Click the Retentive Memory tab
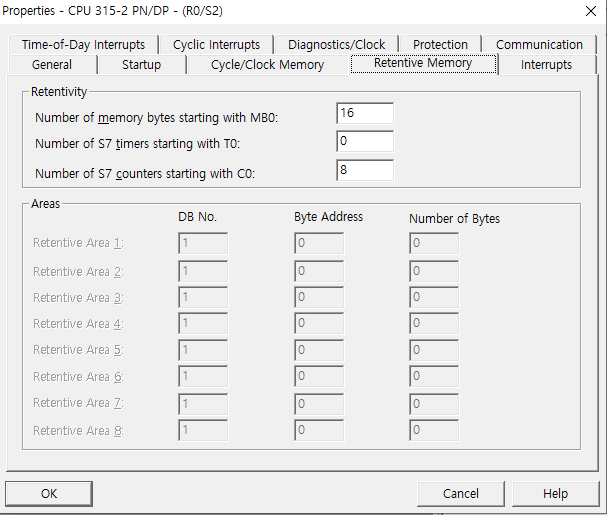Viewport: 607px width, 515px height. point(423,63)
